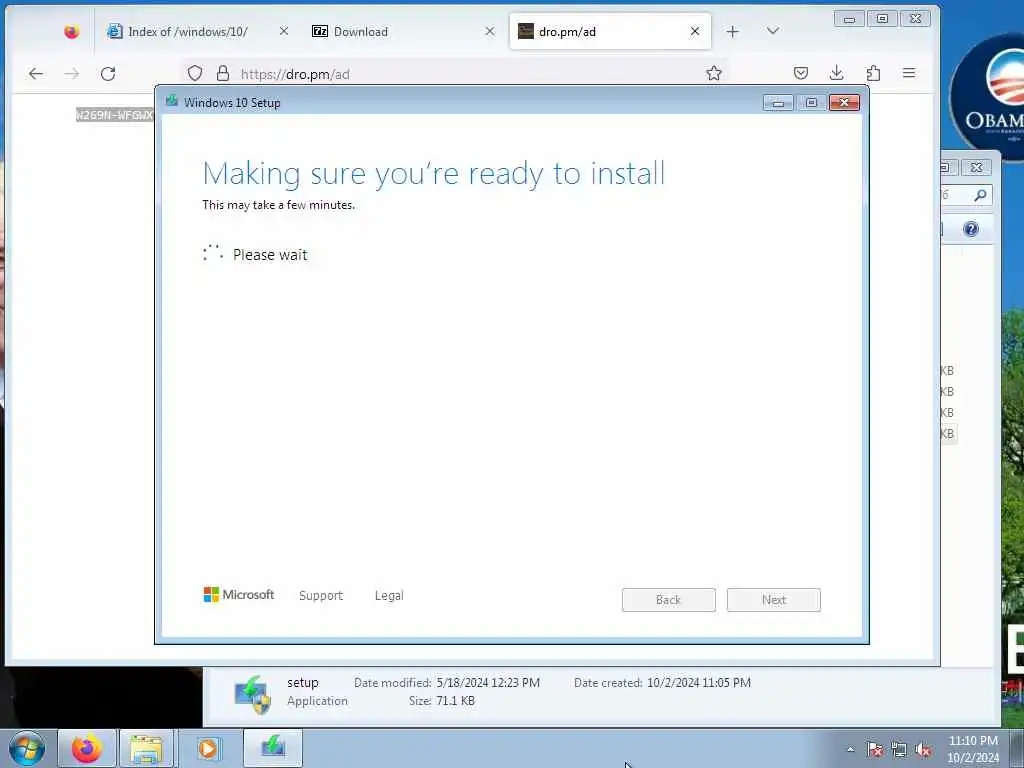Open the Firefox extensions icon
Screen dimensions: 1024x768
click(x=873, y=73)
